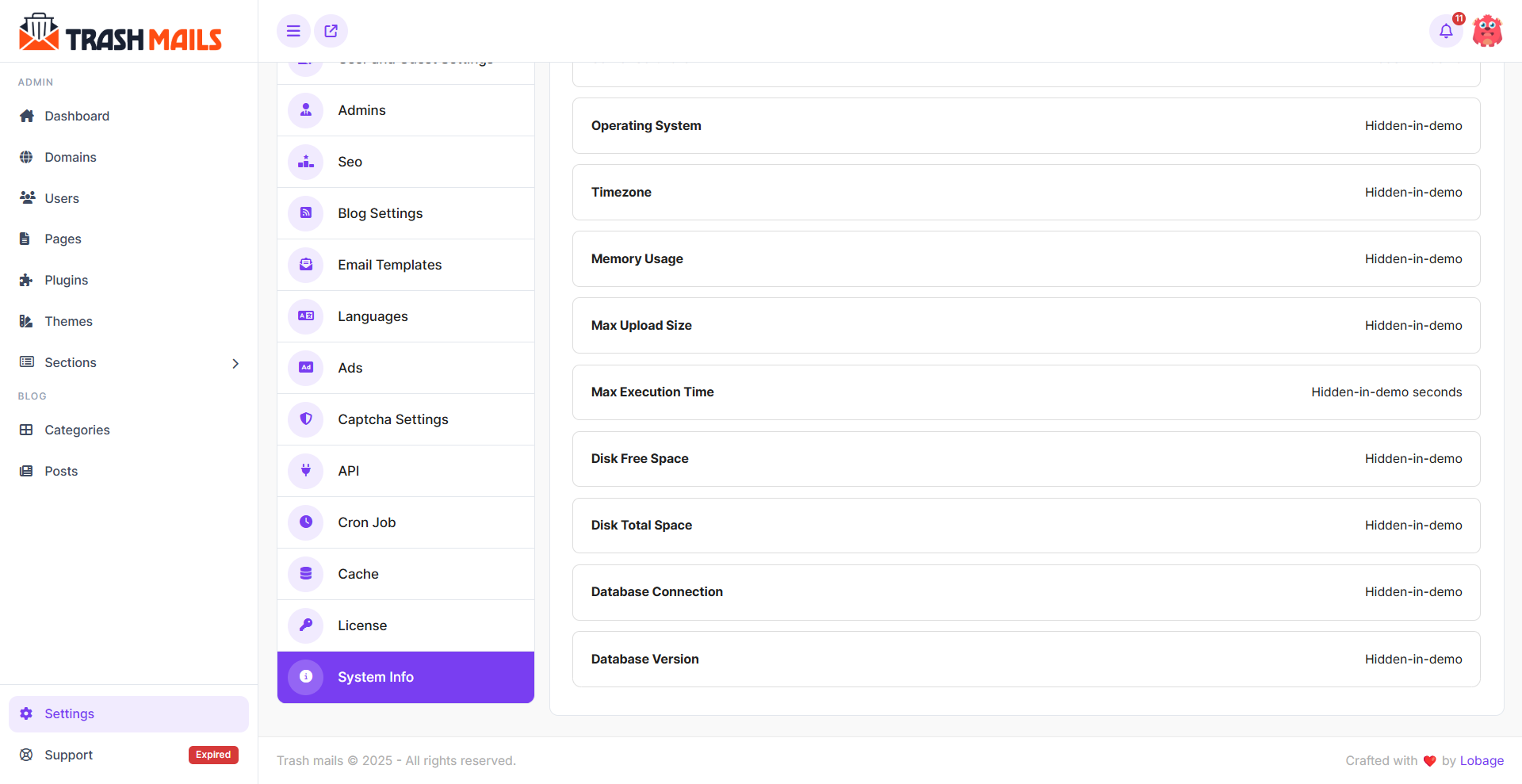
Task: Select the Cache database icon
Action: [x=305, y=573]
